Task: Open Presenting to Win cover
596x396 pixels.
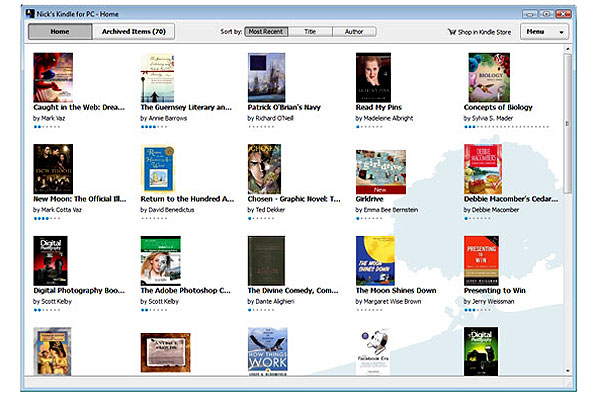Action: (481, 261)
